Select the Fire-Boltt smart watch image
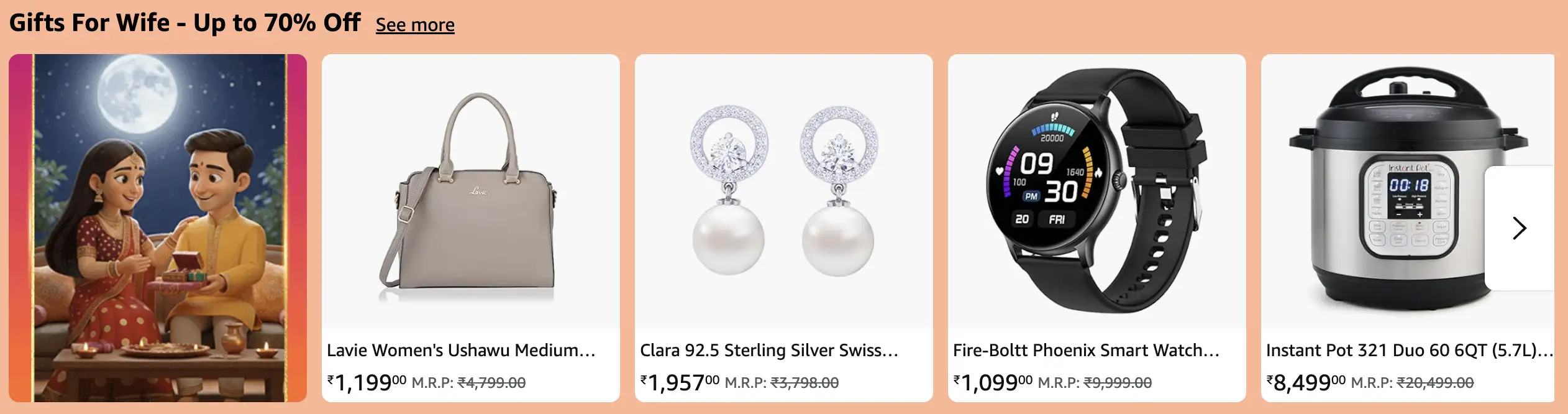The width and height of the screenshot is (1568, 414). [1097, 191]
